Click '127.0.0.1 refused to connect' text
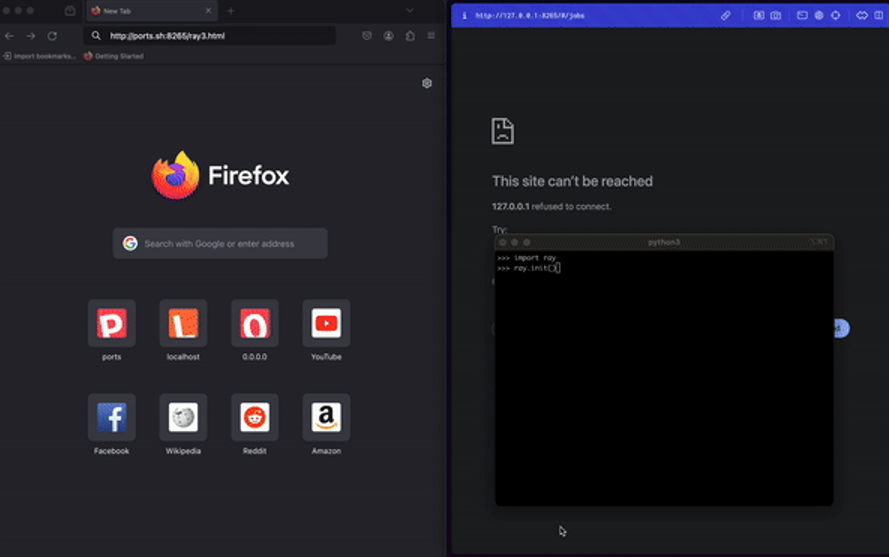The image size is (889, 557). [551, 206]
